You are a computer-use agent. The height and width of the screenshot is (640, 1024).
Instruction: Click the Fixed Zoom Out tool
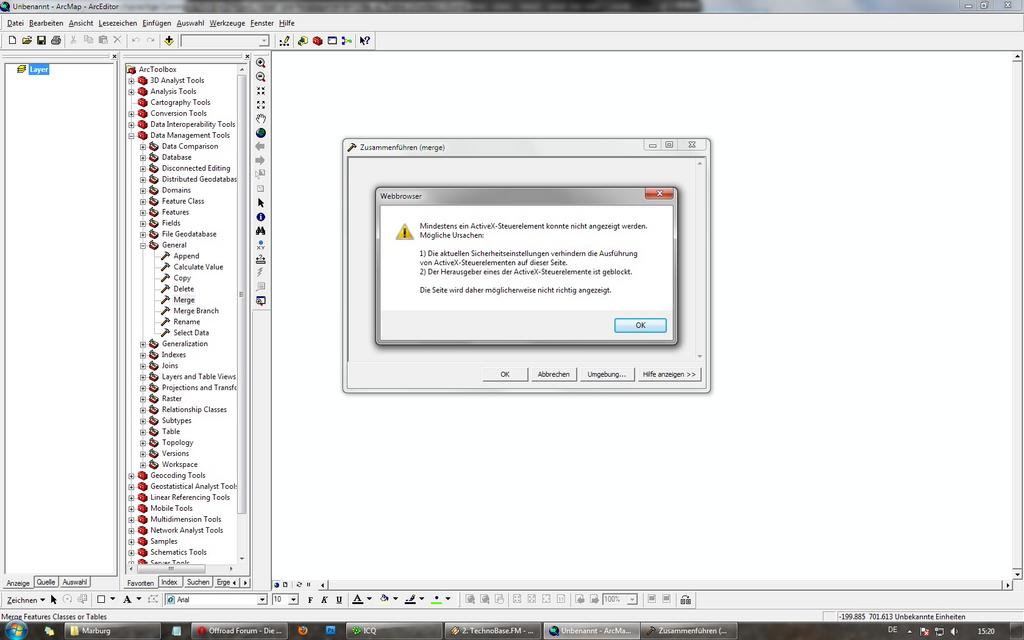tap(261, 105)
